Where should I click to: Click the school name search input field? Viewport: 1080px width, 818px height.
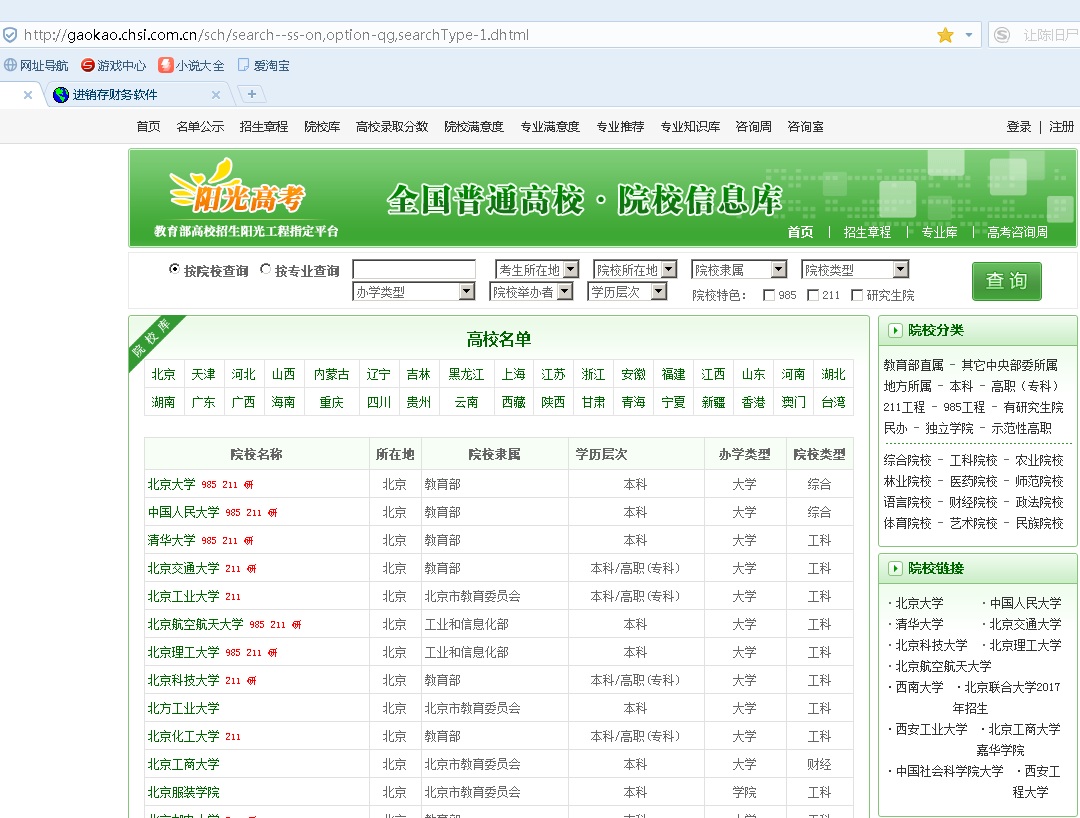414,270
